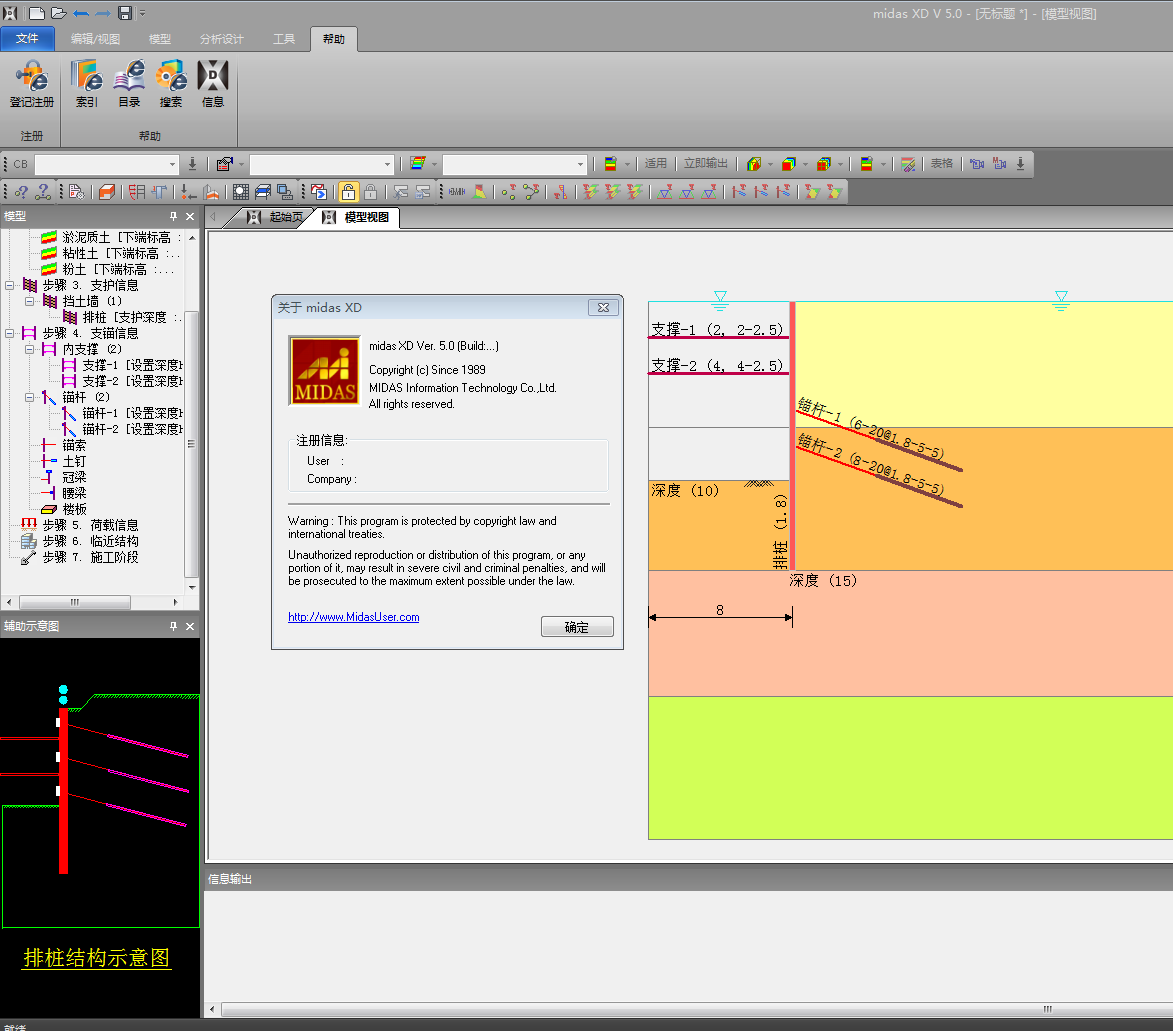The image size is (1173, 1031).
Task: Redo with the blue right arrow
Action: point(103,13)
